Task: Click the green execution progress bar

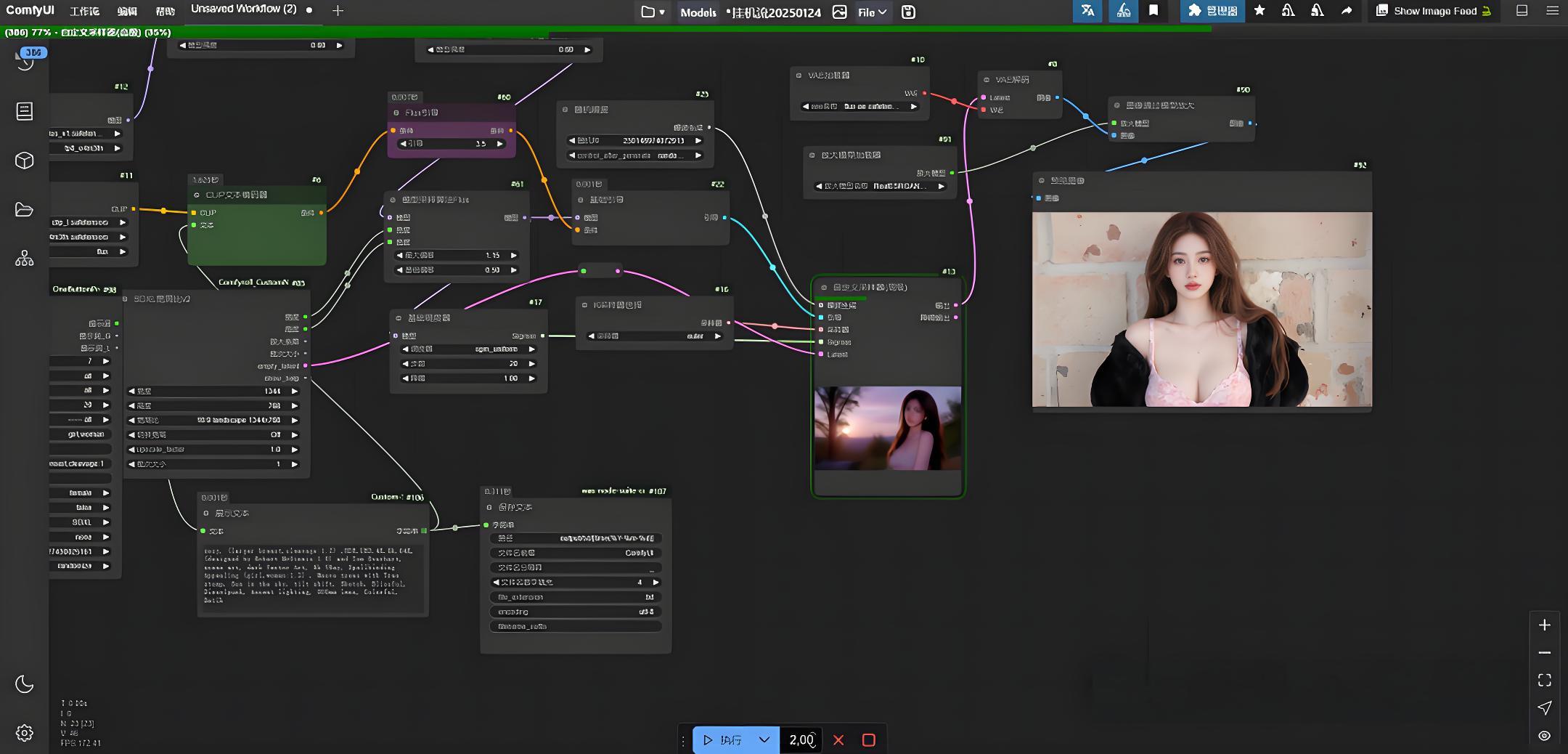Action: click(606, 29)
